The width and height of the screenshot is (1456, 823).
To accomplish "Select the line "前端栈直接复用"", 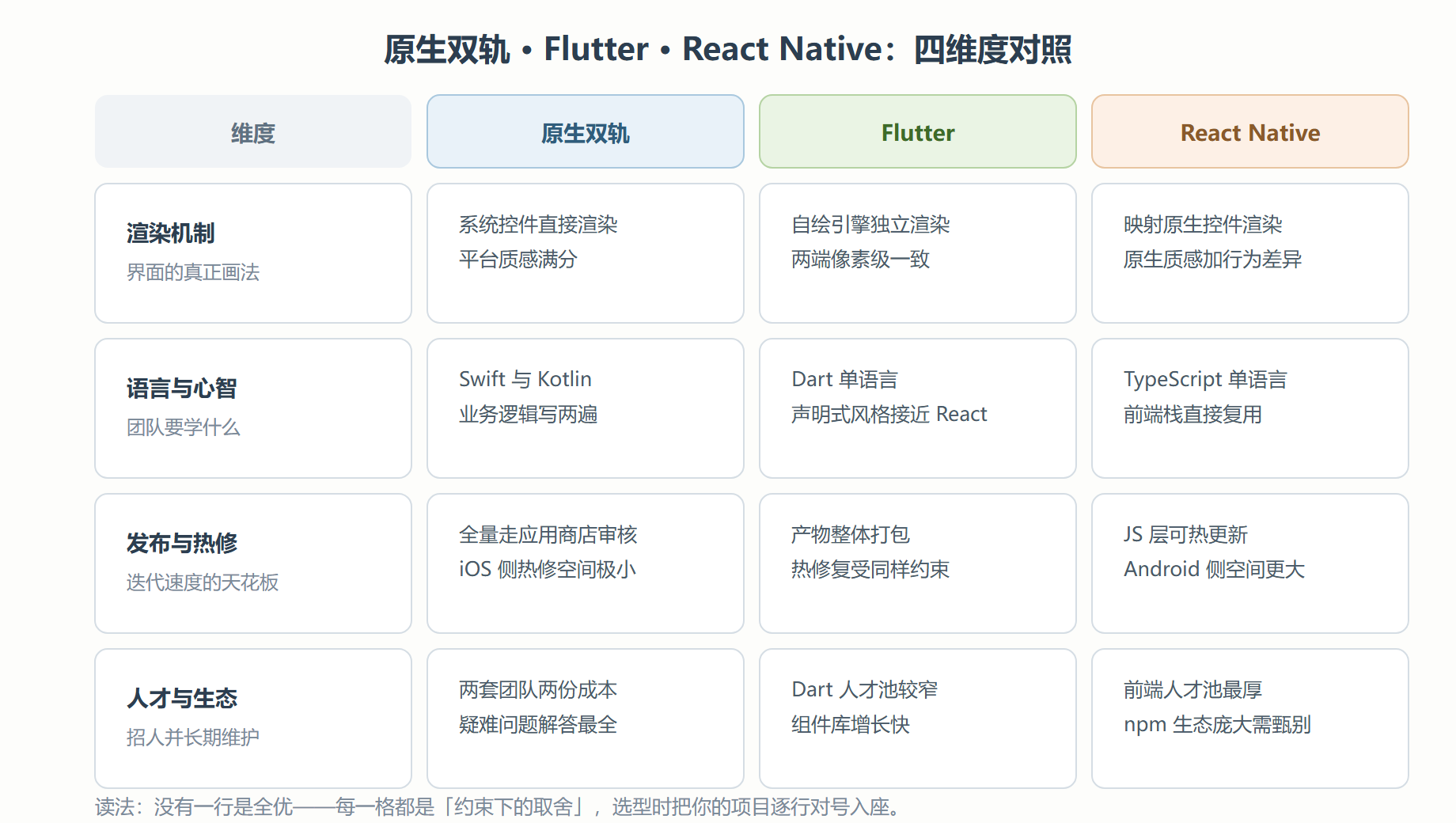I will point(1193,415).
